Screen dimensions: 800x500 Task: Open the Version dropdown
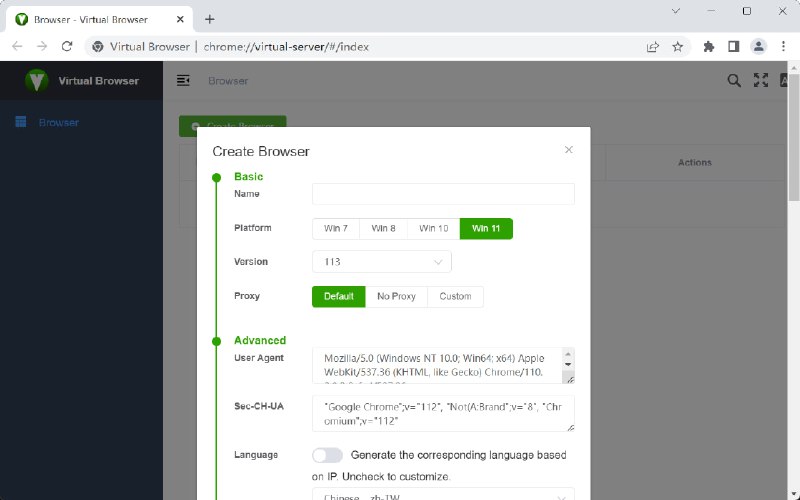[x=382, y=262]
